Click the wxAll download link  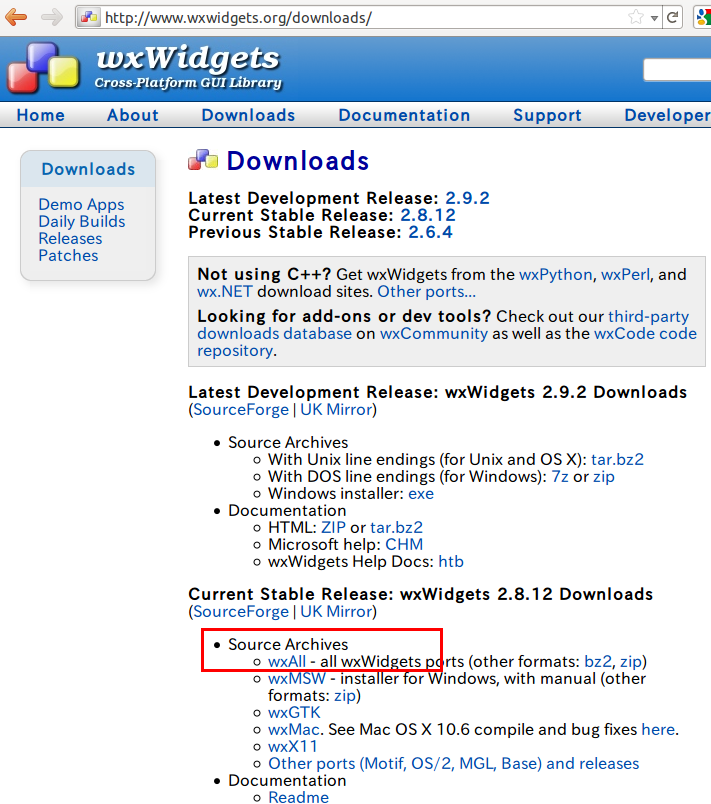click(x=287, y=661)
